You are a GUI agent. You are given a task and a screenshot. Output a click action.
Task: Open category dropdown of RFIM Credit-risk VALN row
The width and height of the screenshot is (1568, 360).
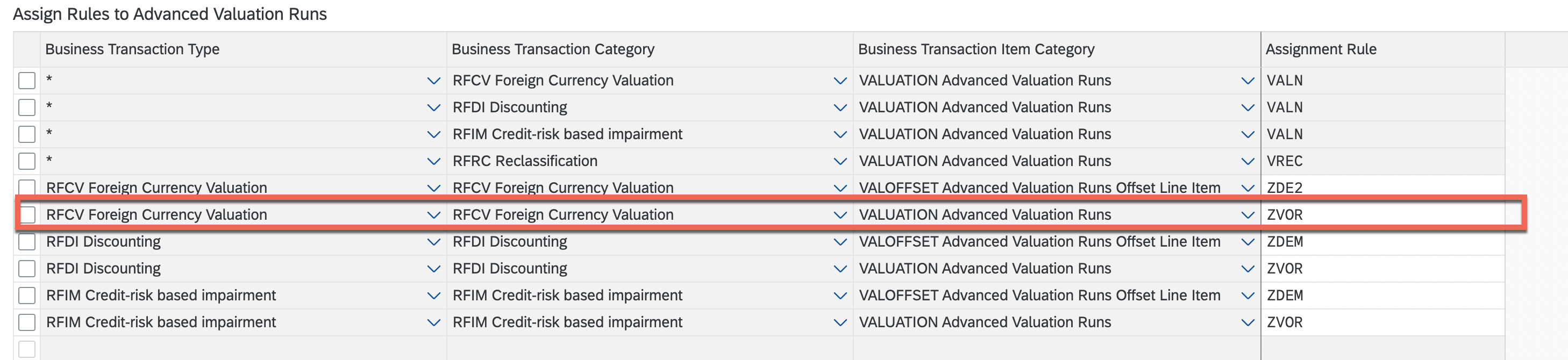[x=840, y=134]
